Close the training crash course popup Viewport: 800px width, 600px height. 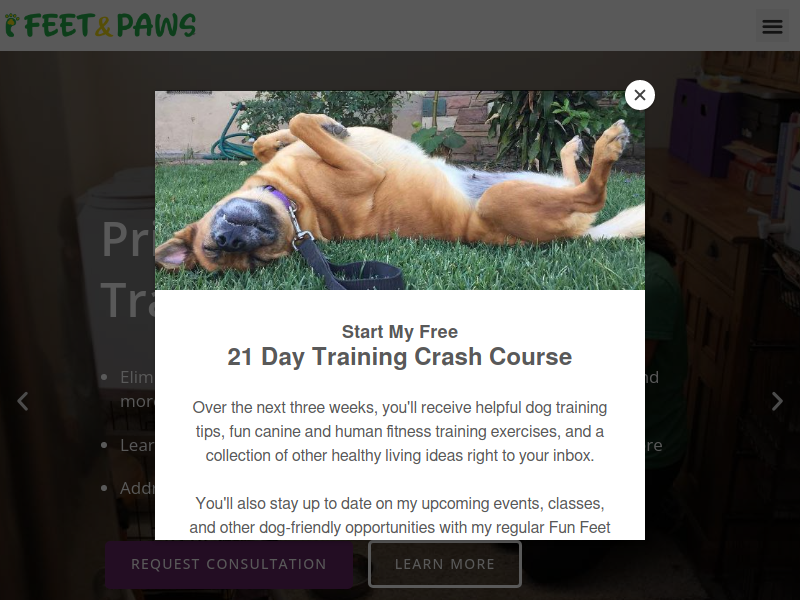pos(640,95)
